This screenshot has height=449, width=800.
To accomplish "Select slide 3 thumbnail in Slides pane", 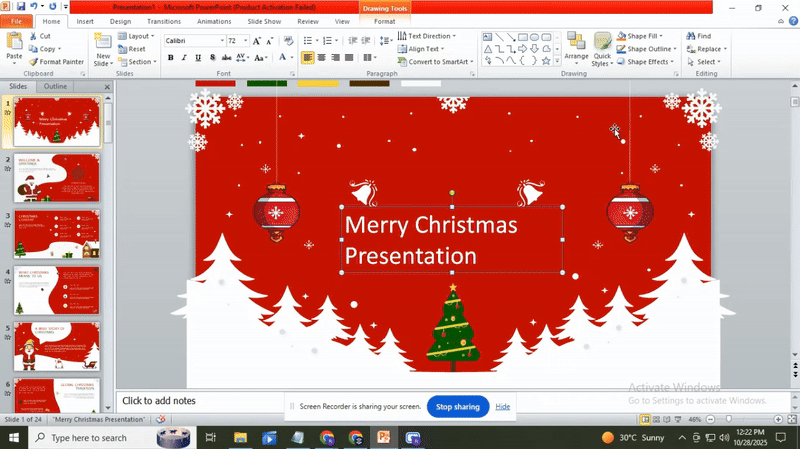I will 57,233.
